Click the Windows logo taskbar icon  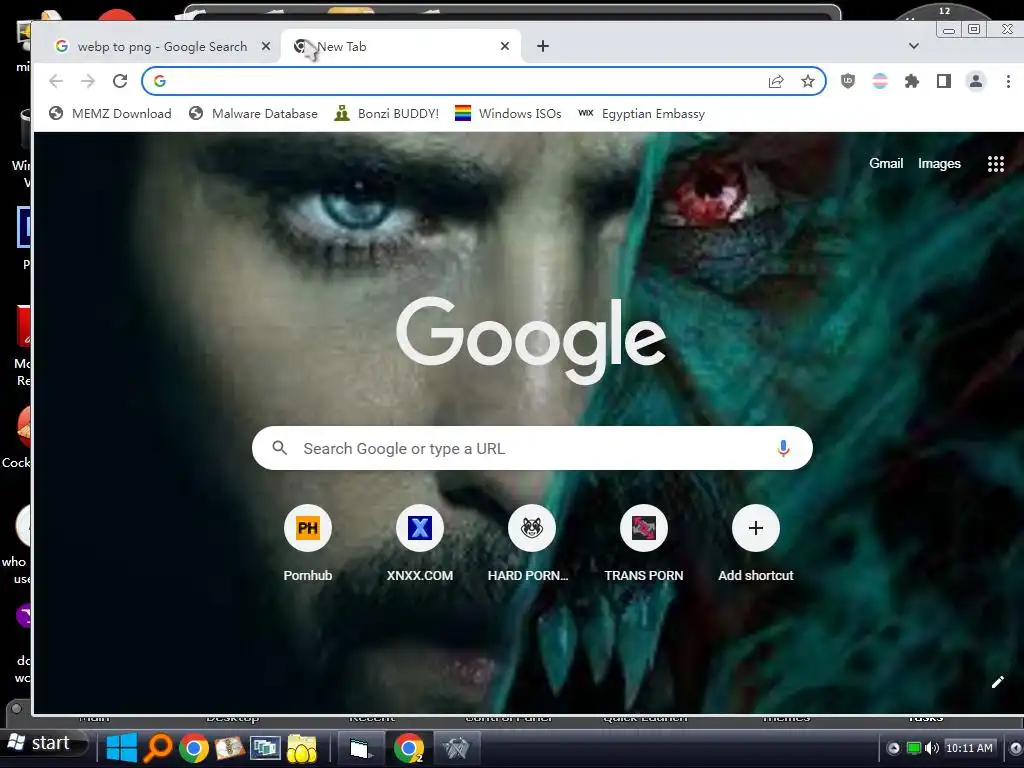pos(121,748)
